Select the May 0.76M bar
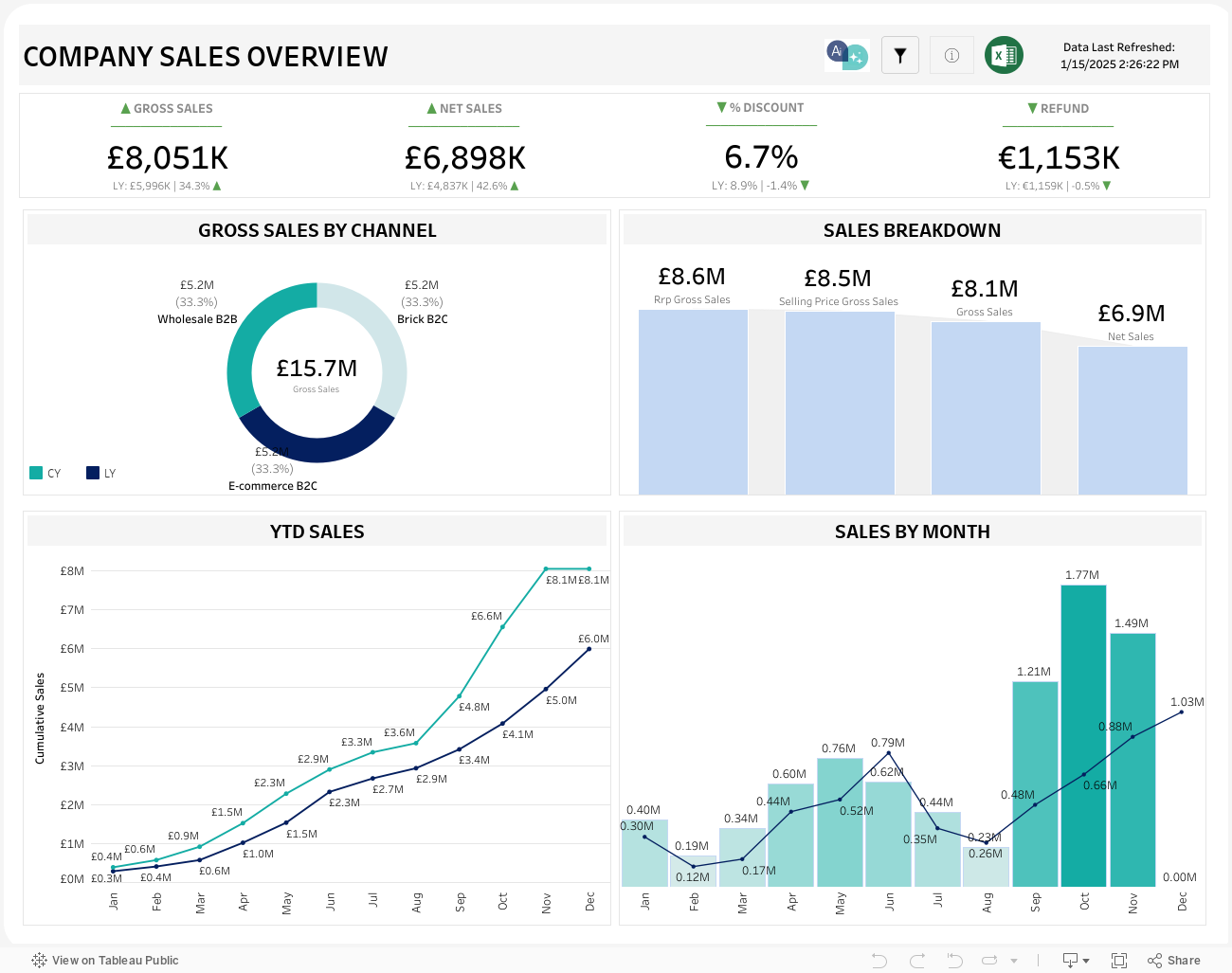 click(x=840, y=822)
